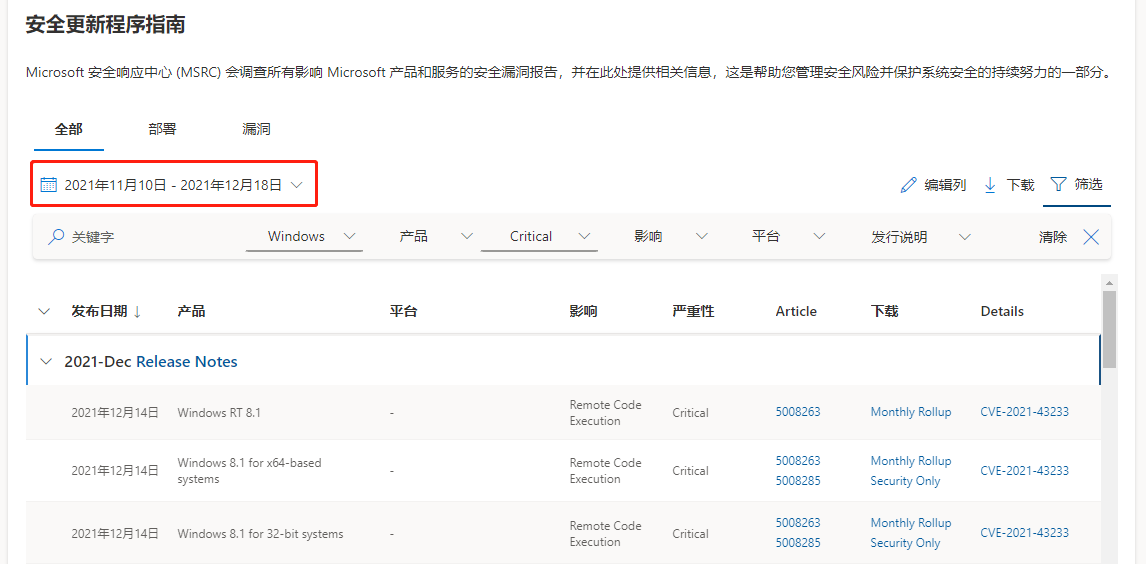Click the magnifier icon in the keyword search
Image resolution: width=1146 pixels, height=564 pixels.
pos(56,237)
